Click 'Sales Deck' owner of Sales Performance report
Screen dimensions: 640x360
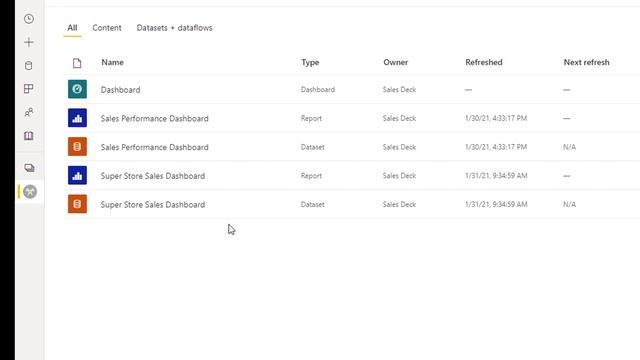[x=399, y=118]
